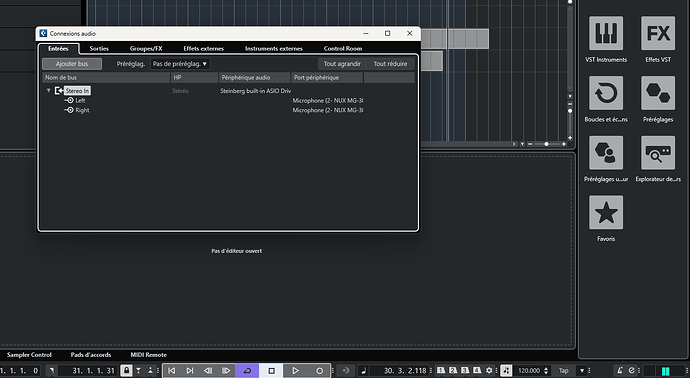Open the Préréglages utilisateur icon
The height and width of the screenshot is (378, 690).
[x=606, y=153]
